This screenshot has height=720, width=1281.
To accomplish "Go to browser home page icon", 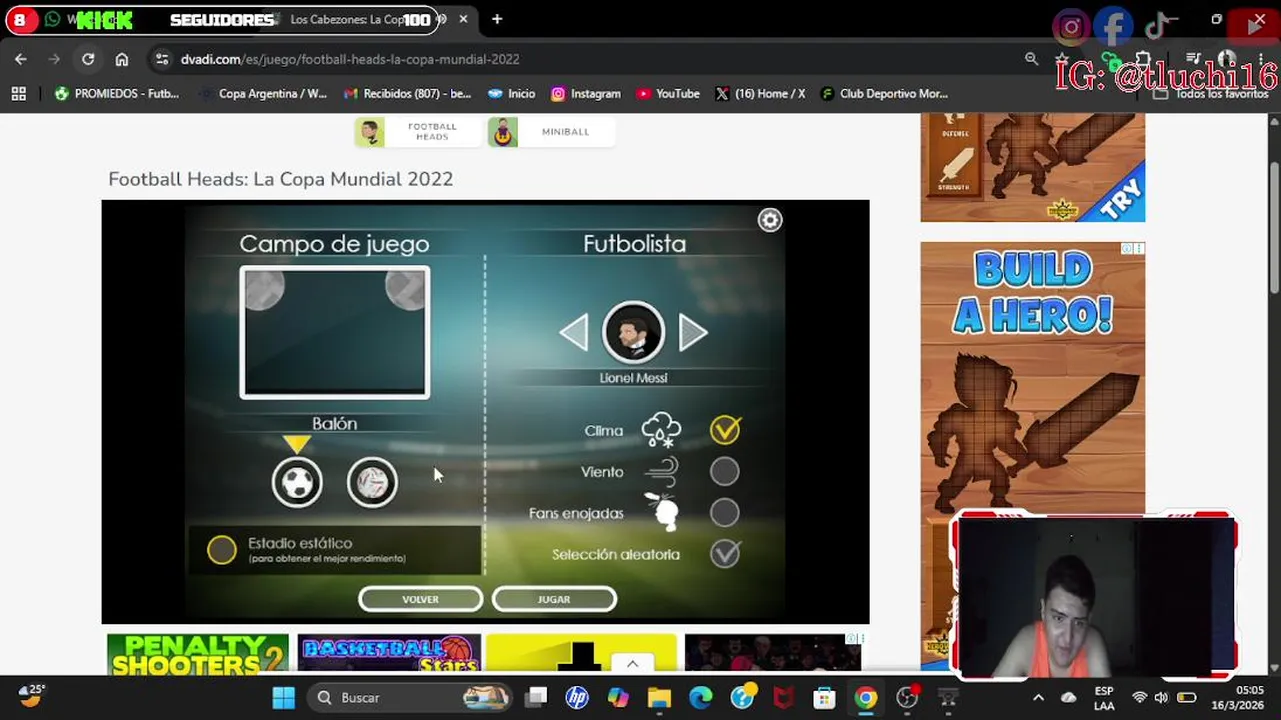I will pyautogui.click(x=122, y=59).
